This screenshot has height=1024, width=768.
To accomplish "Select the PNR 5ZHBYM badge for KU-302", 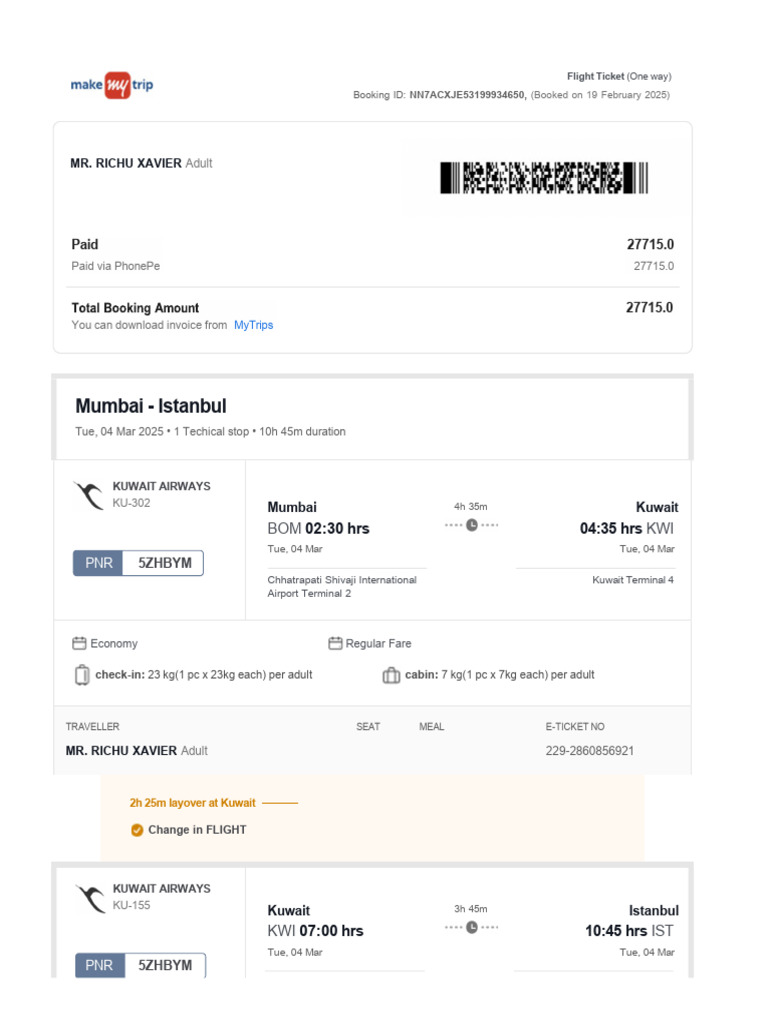I will point(138,563).
